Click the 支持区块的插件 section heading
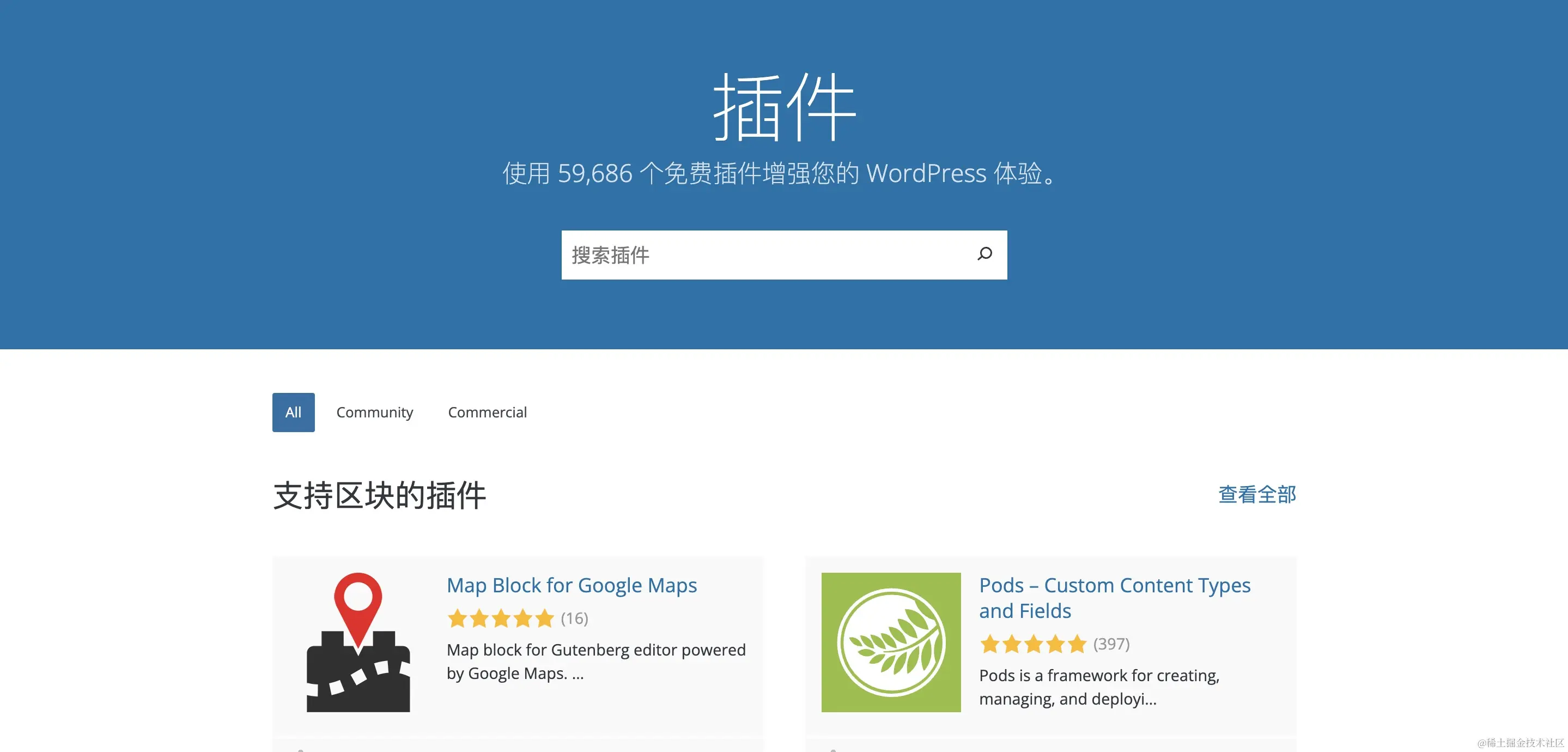 click(x=379, y=495)
